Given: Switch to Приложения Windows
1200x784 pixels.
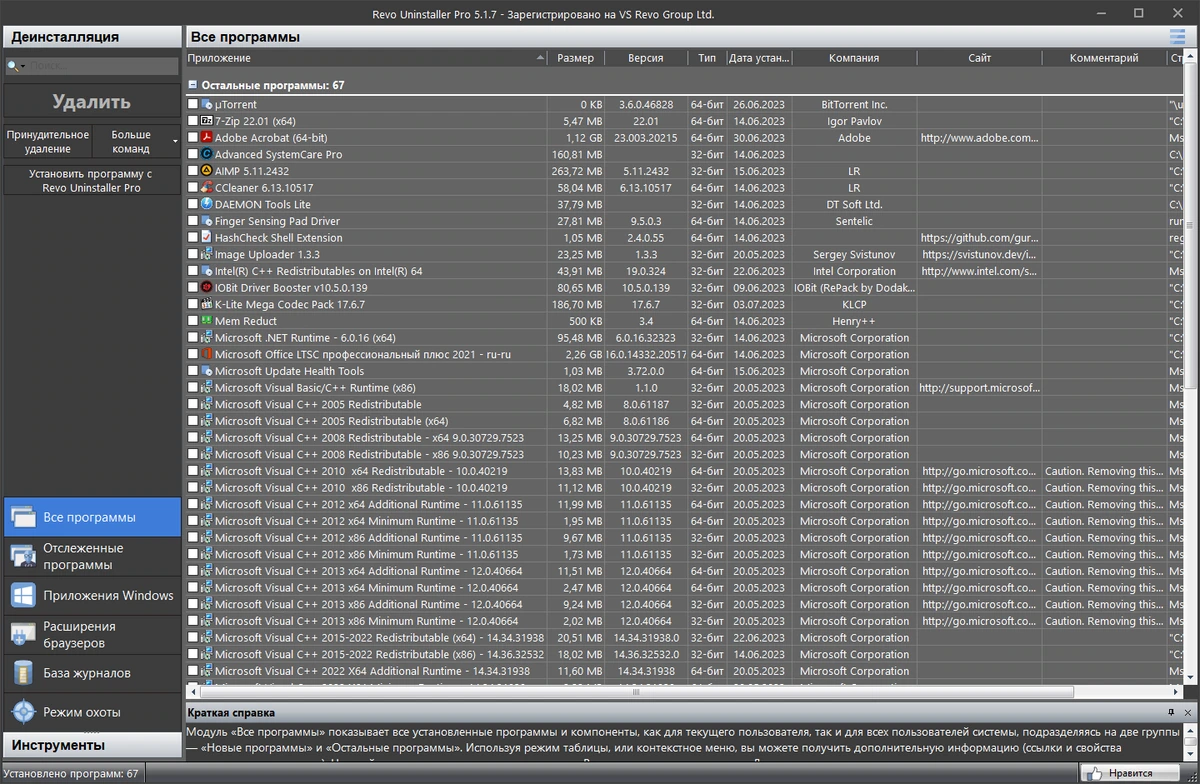Looking at the screenshot, I should pos(91,595).
